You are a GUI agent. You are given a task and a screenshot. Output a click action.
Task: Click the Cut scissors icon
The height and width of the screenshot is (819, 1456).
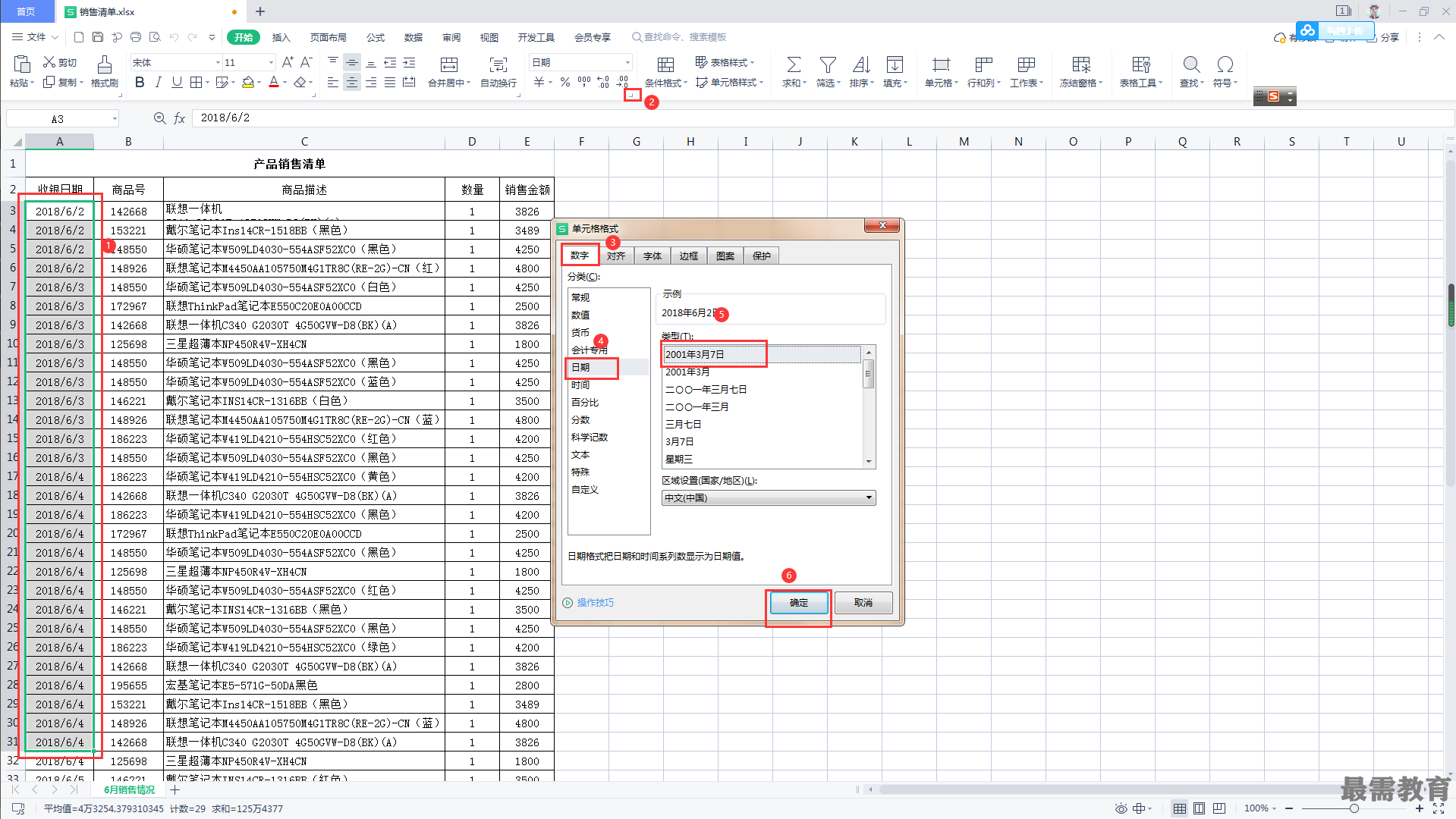[x=49, y=62]
